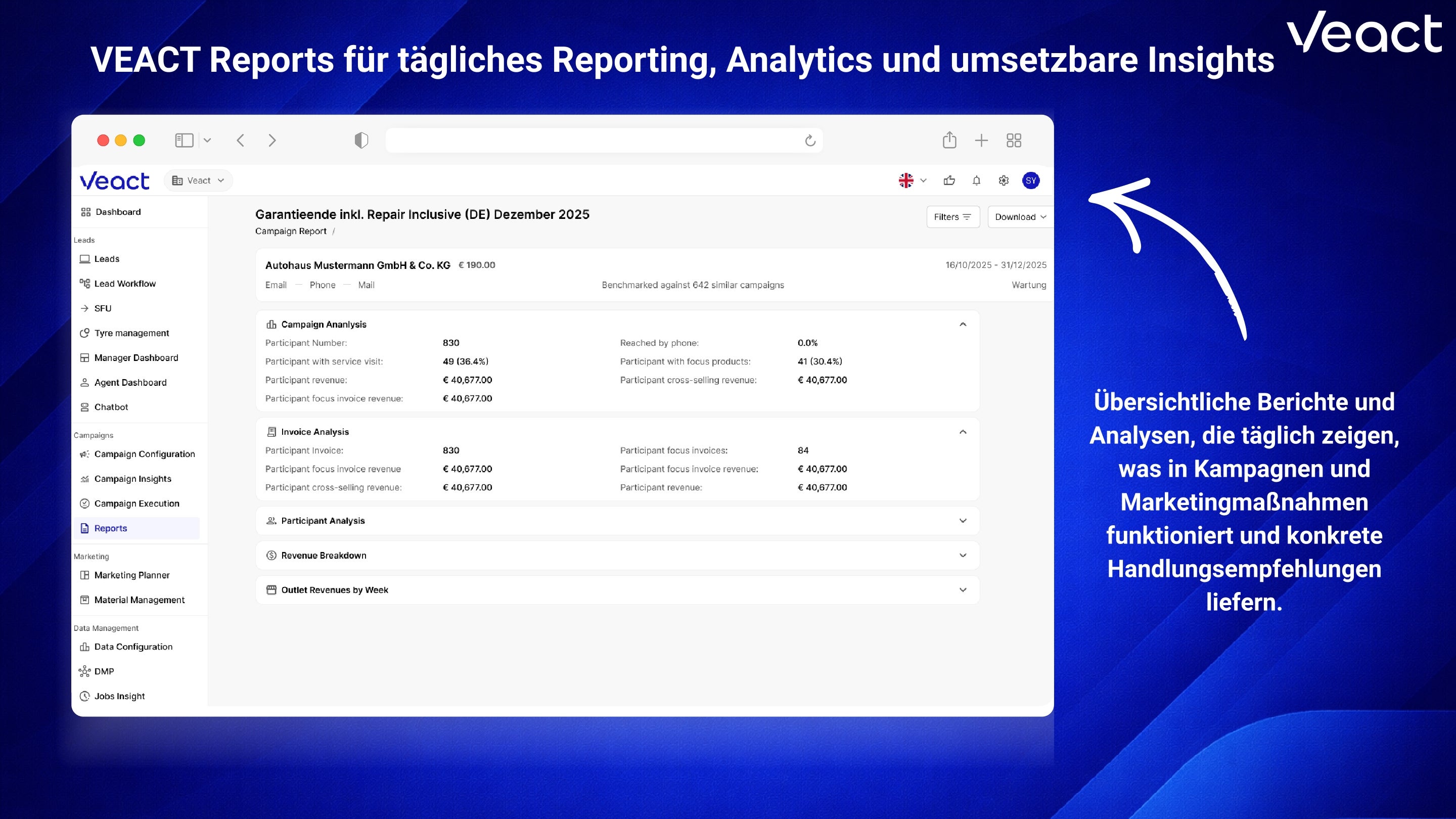Open the browser tab overview grid icon
Viewport: 1456px width, 819px height.
coord(1014,140)
